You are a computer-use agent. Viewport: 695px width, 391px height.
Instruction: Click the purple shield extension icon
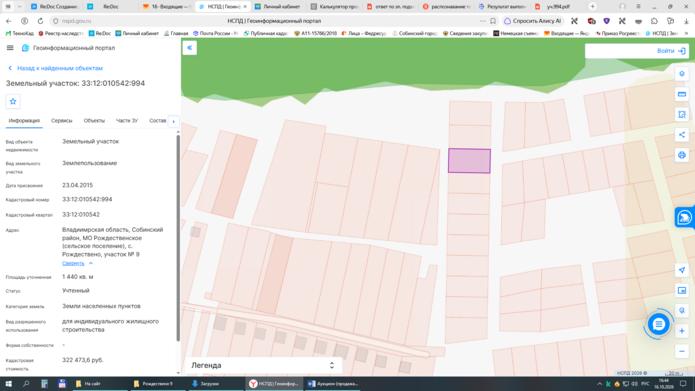(x=606, y=21)
